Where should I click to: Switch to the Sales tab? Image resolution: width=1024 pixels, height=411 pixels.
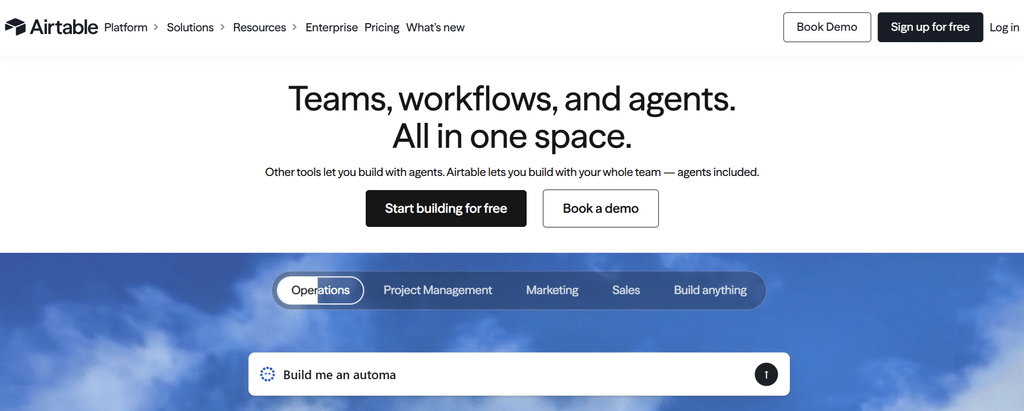626,290
